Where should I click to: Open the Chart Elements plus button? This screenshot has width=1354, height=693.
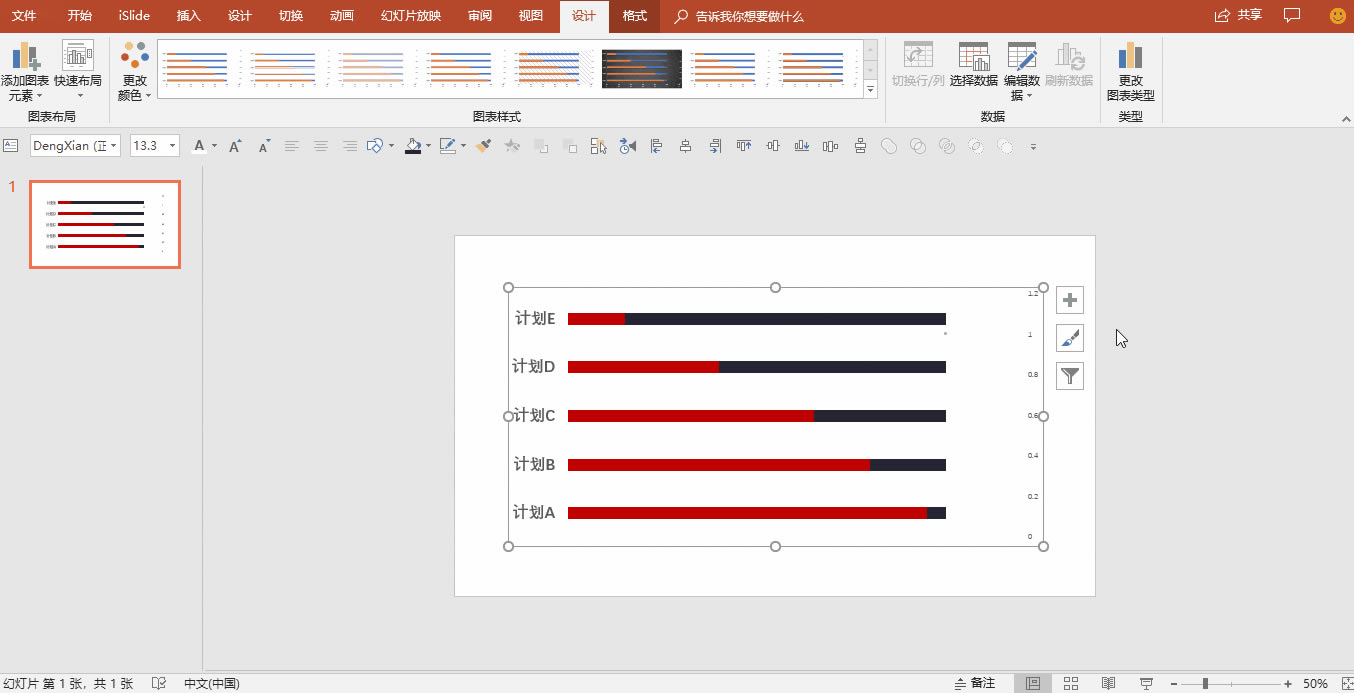click(1070, 300)
